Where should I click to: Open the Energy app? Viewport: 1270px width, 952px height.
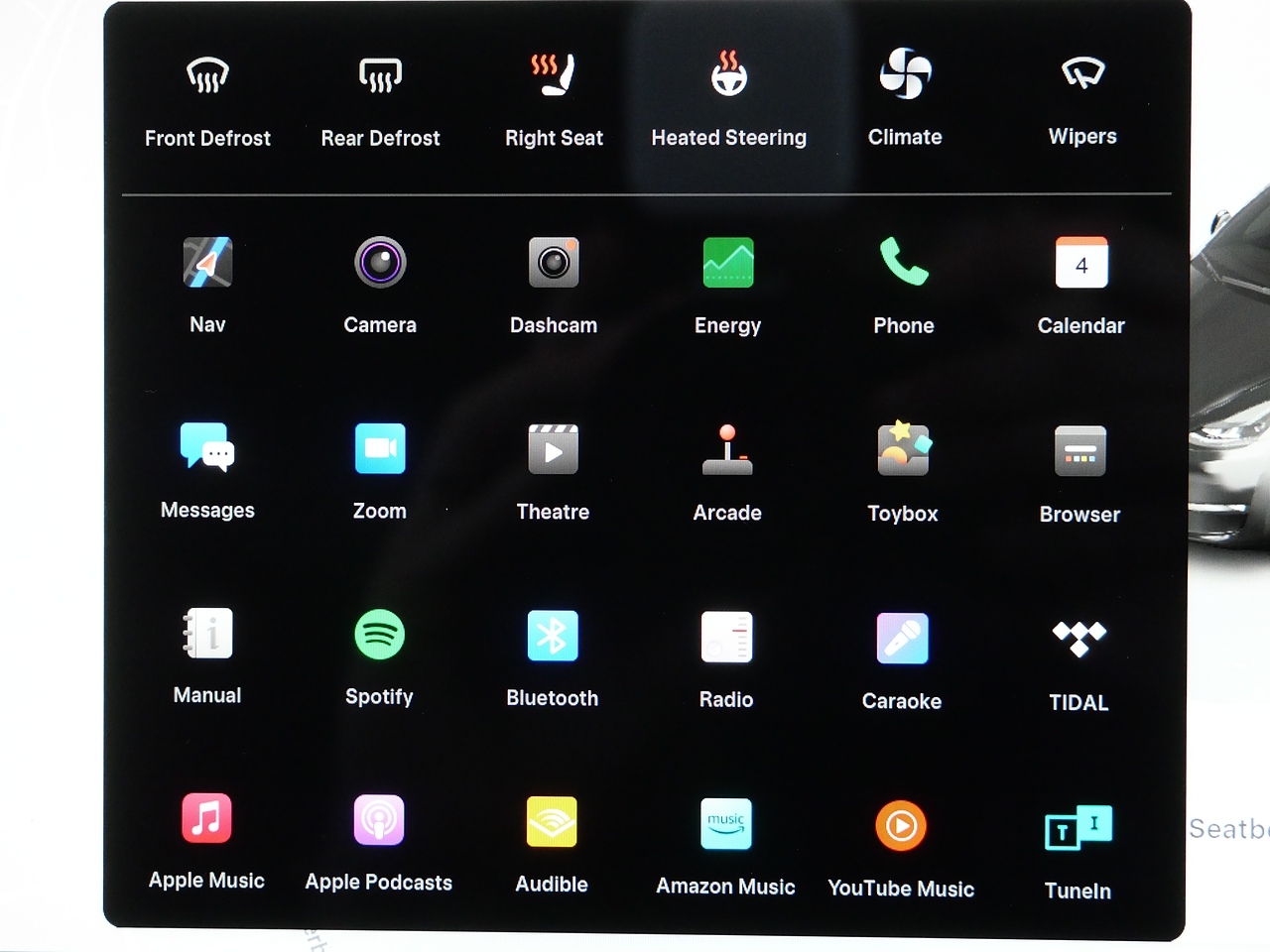[x=727, y=264]
